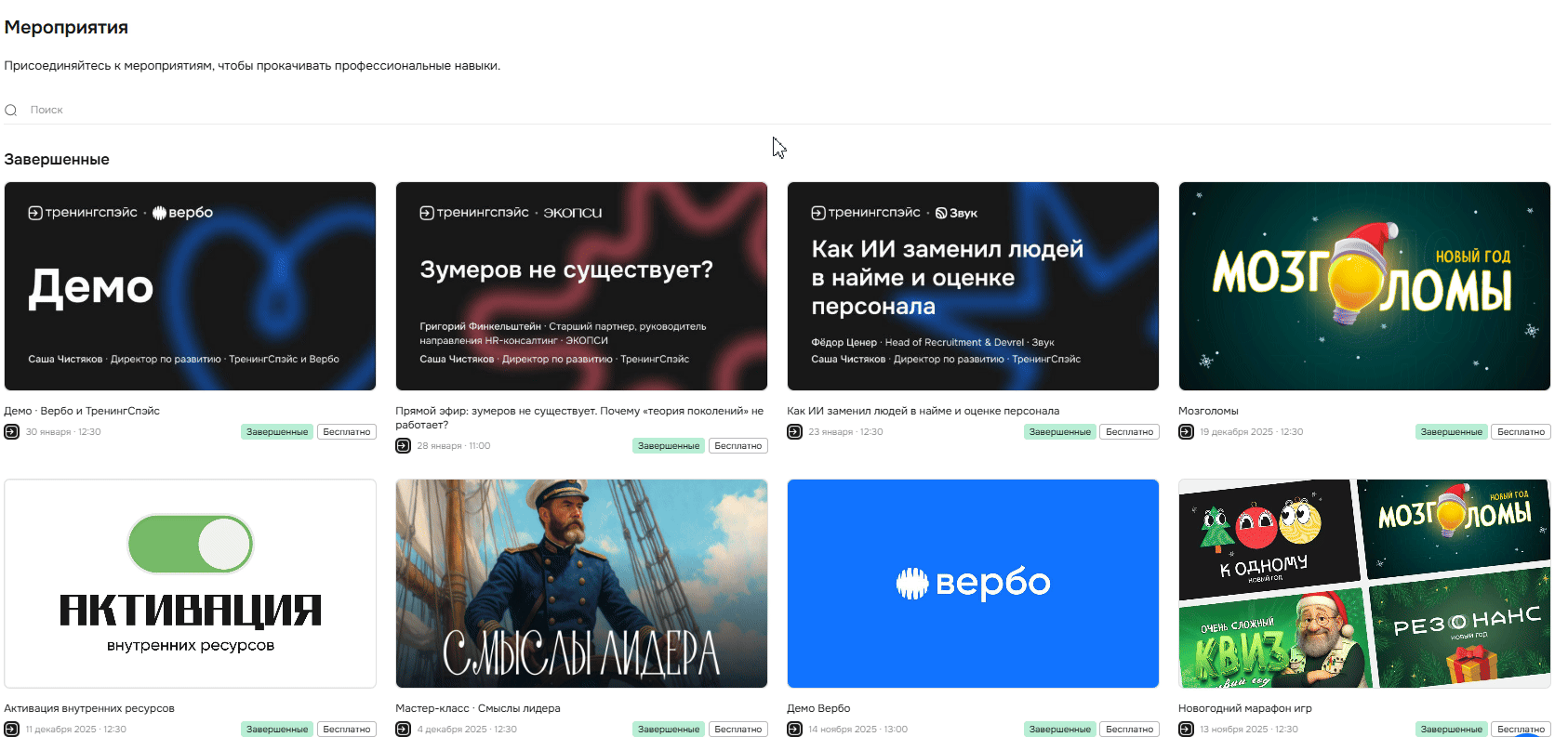The width and height of the screenshot is (1568, 737).
Task: Click the icon beside the 28 января date
Action: (404, 445)
